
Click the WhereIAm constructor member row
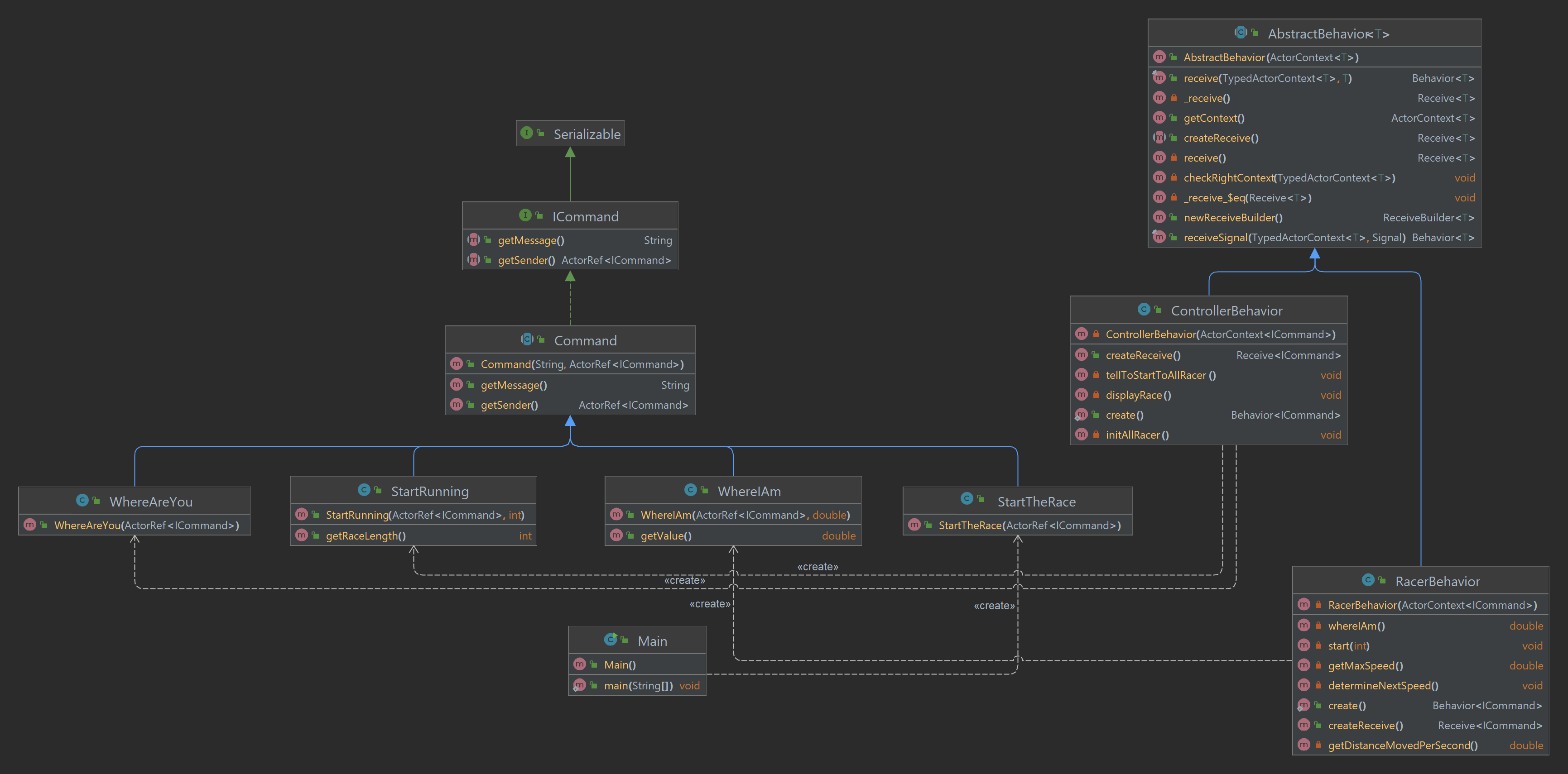(745, 516)
